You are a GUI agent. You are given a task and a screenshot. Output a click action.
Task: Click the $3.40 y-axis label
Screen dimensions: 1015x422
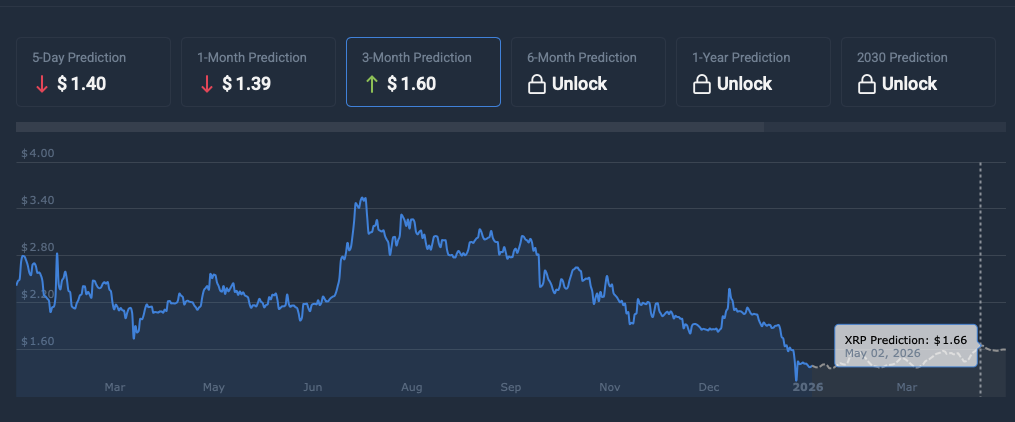[38, 201]
